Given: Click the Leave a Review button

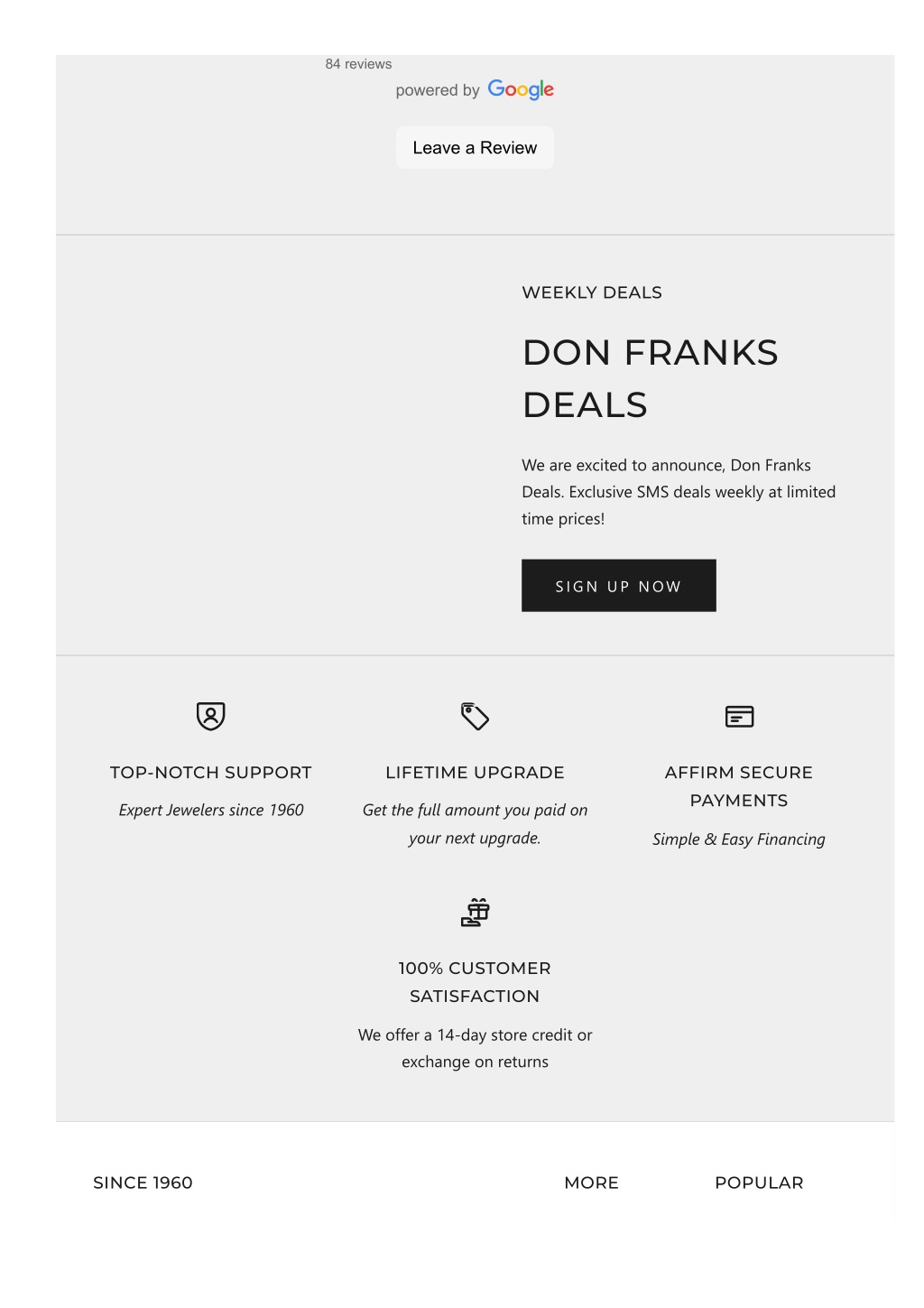Looking at the screenshot, I should [x=475, y=147].
